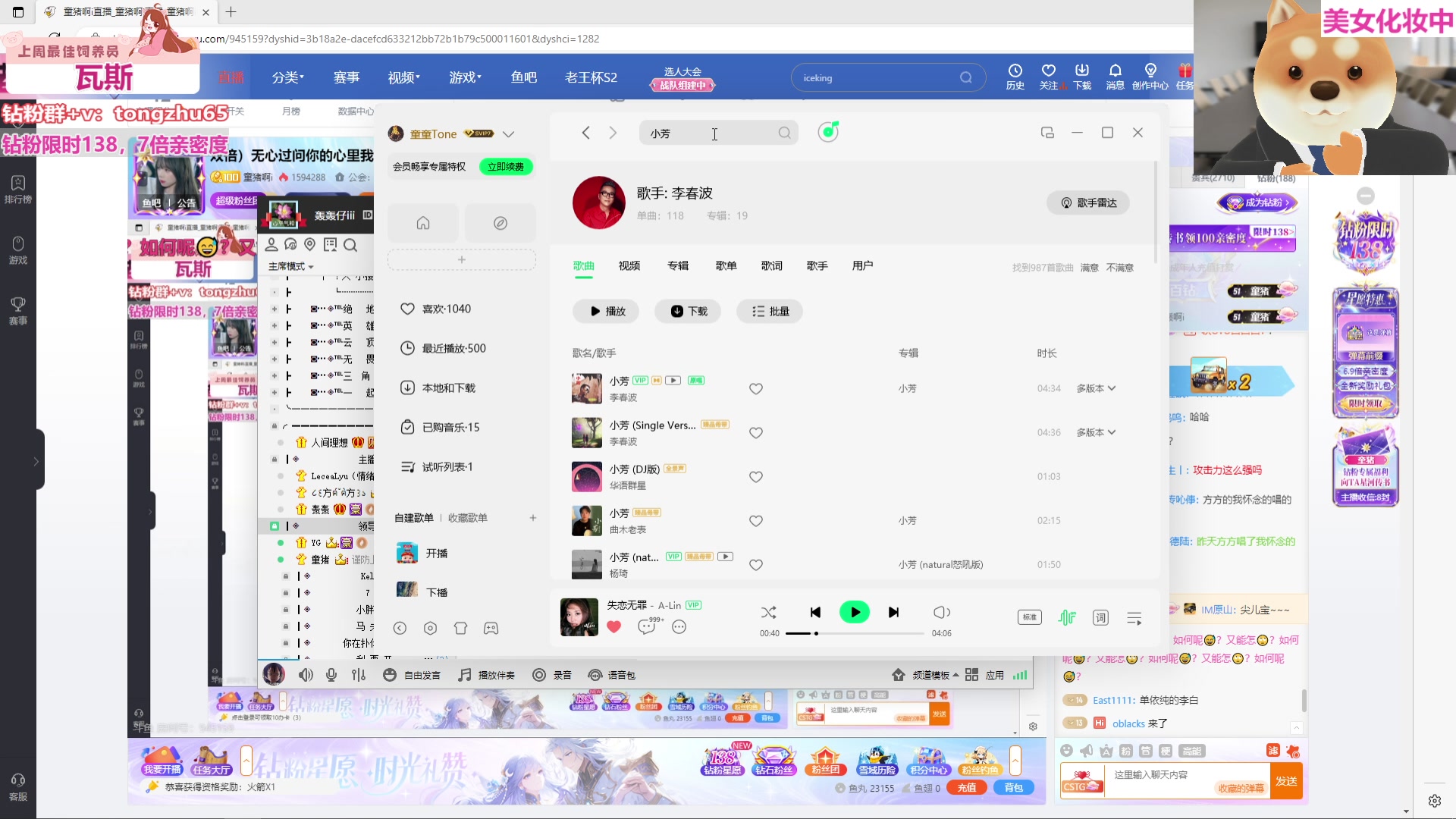The width and height of the screenshot is (1456, 819).
Task: Click 录音 record button in voice chat
Action: 552,675
